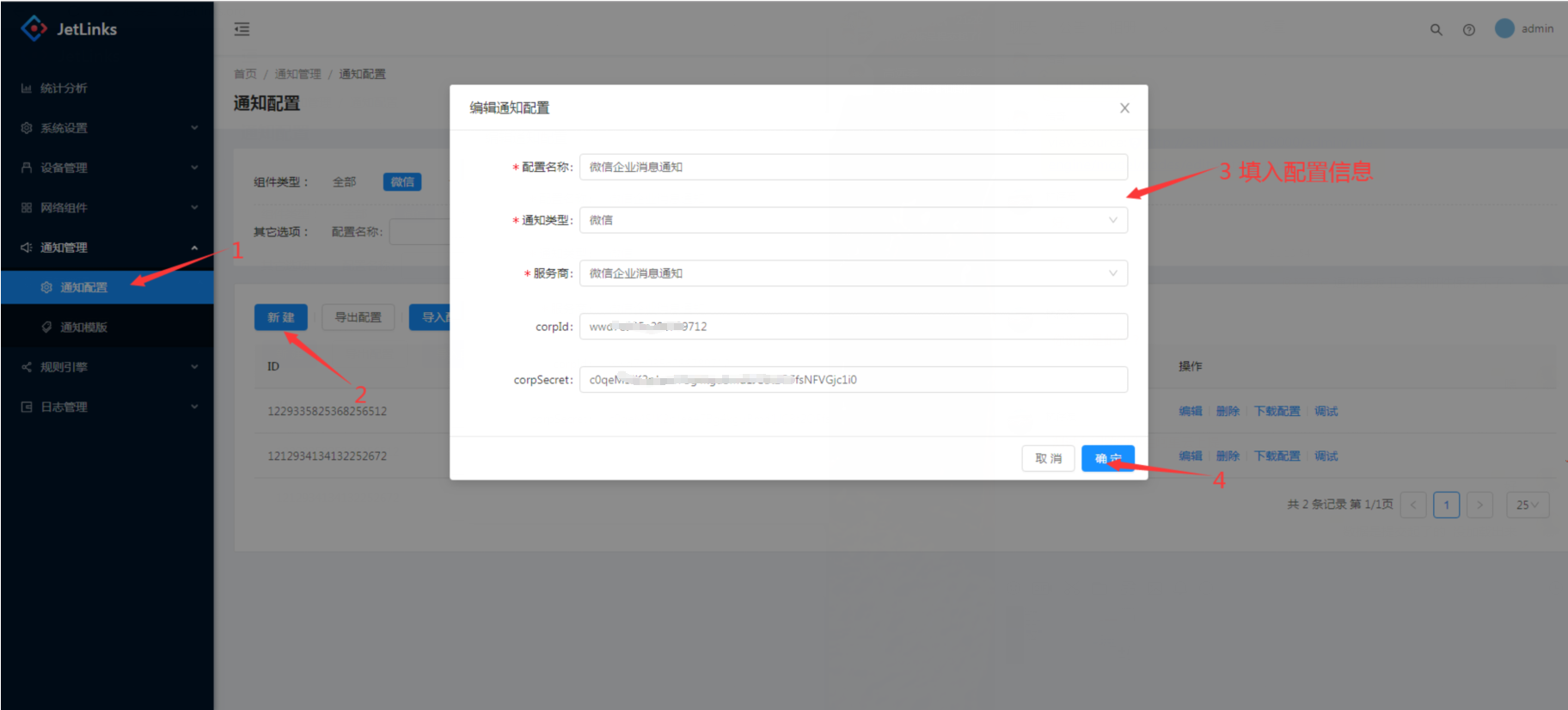The width and height of the screenshot is (1568, 710).
Task: Click the 导出配置 button
Action: [358, 317]
